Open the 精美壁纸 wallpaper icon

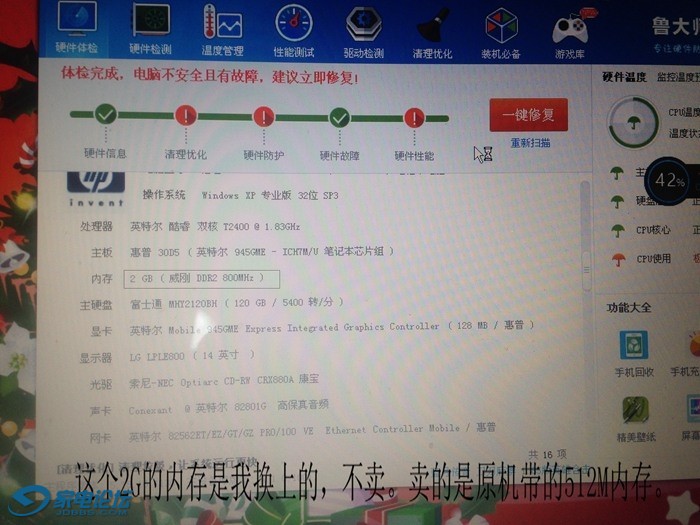(x=636, y=410)
